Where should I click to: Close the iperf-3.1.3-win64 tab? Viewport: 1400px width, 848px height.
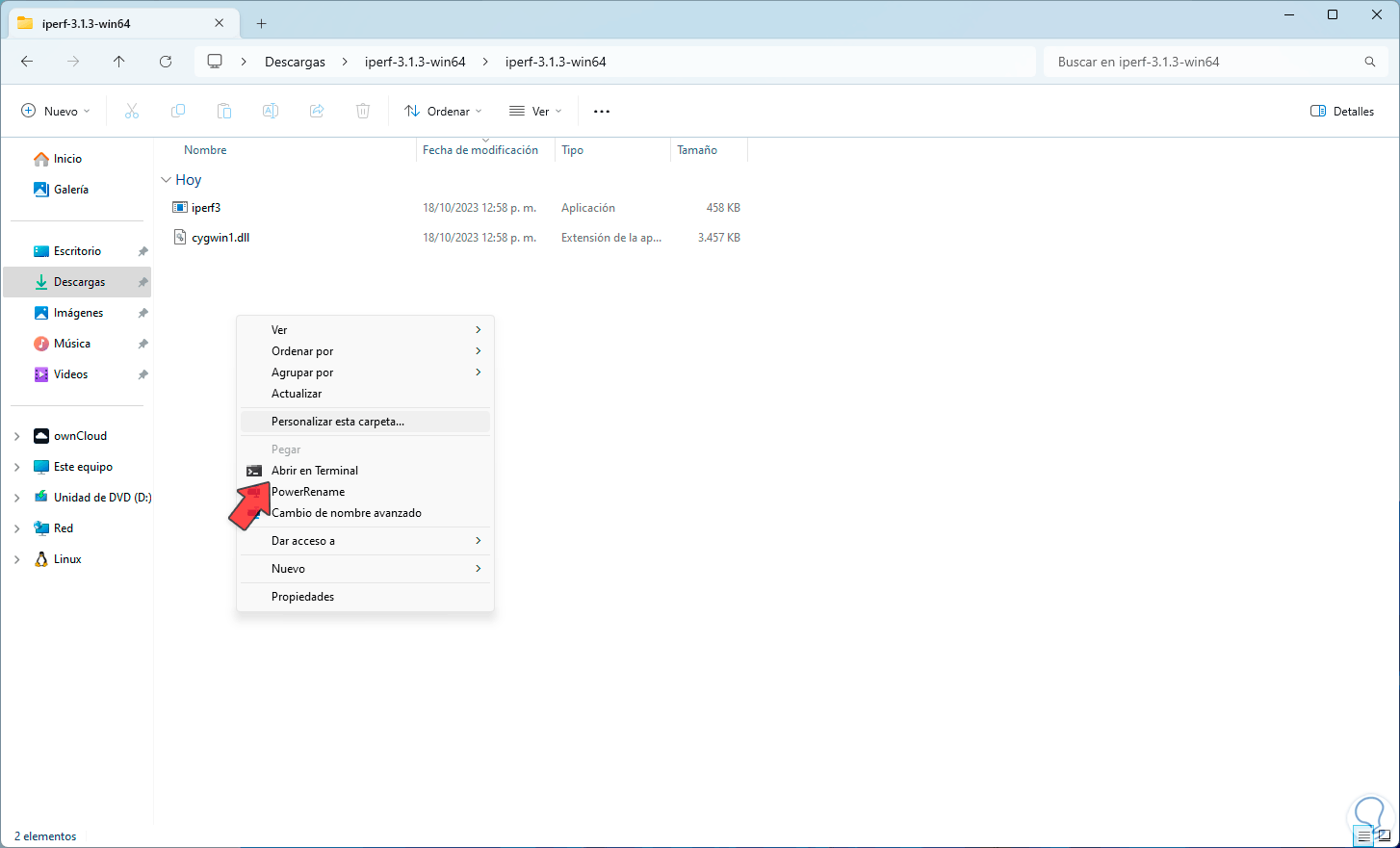coord(220,23)
